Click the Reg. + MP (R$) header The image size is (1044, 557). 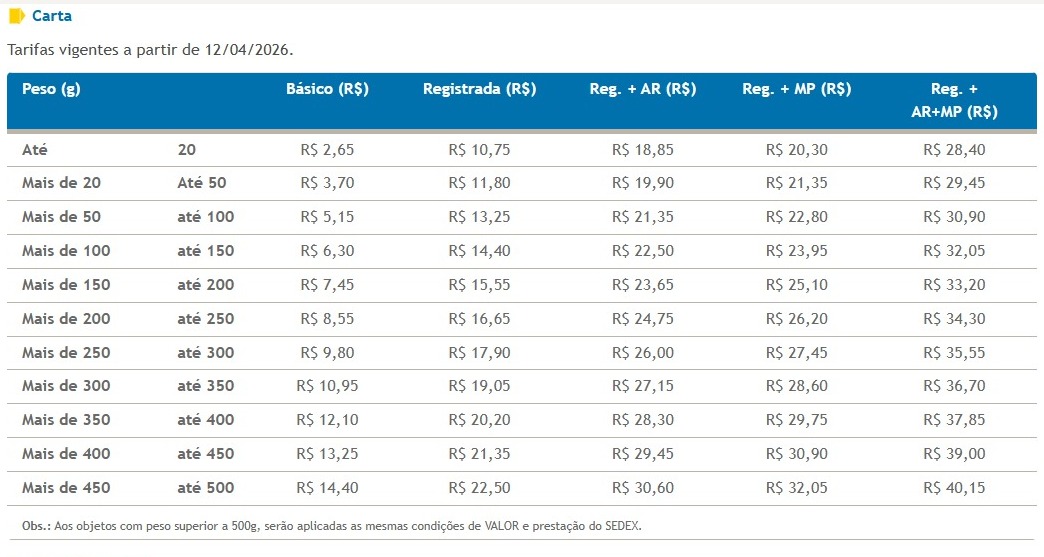click(796, 89)
